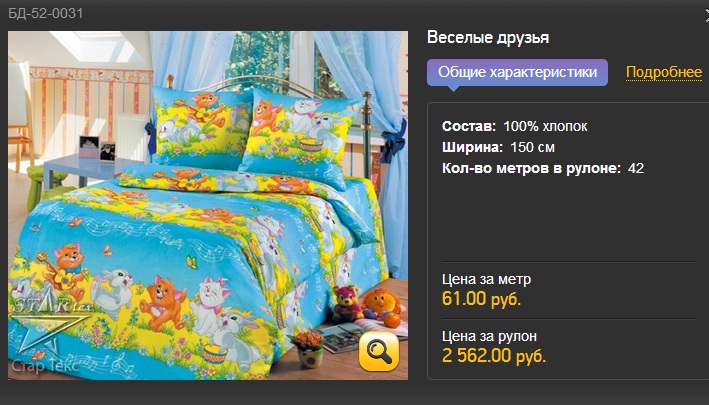Click the 61.00 руб. price
The image size is (709, 405).
[482, 299]
